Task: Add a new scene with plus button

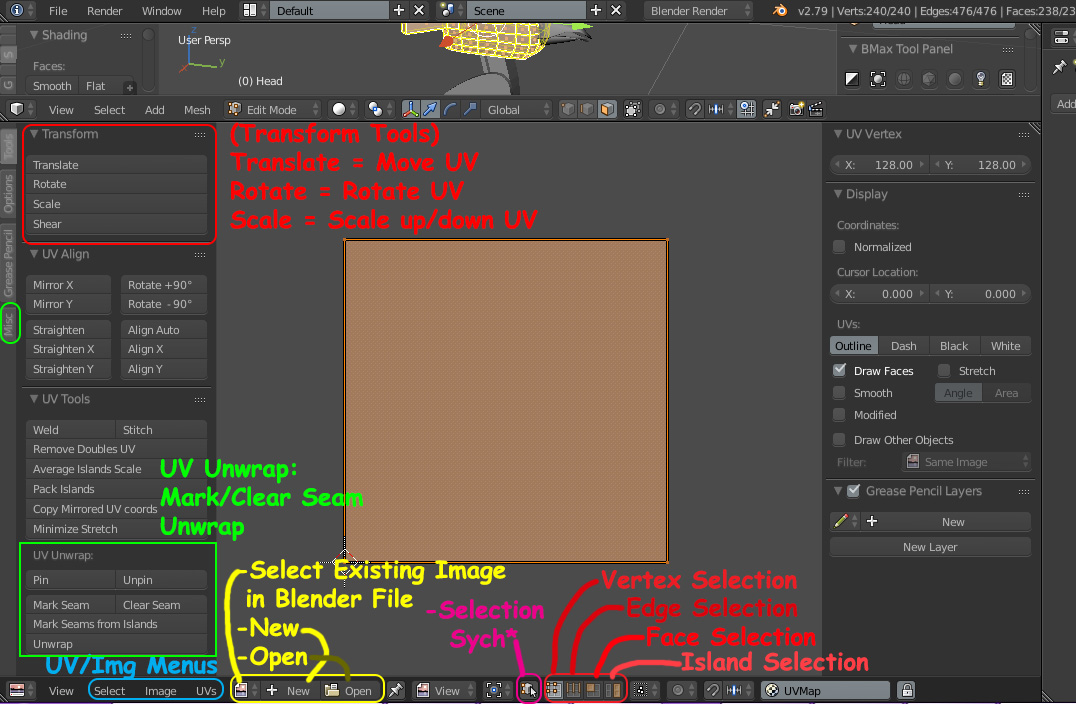Action: 596,10
